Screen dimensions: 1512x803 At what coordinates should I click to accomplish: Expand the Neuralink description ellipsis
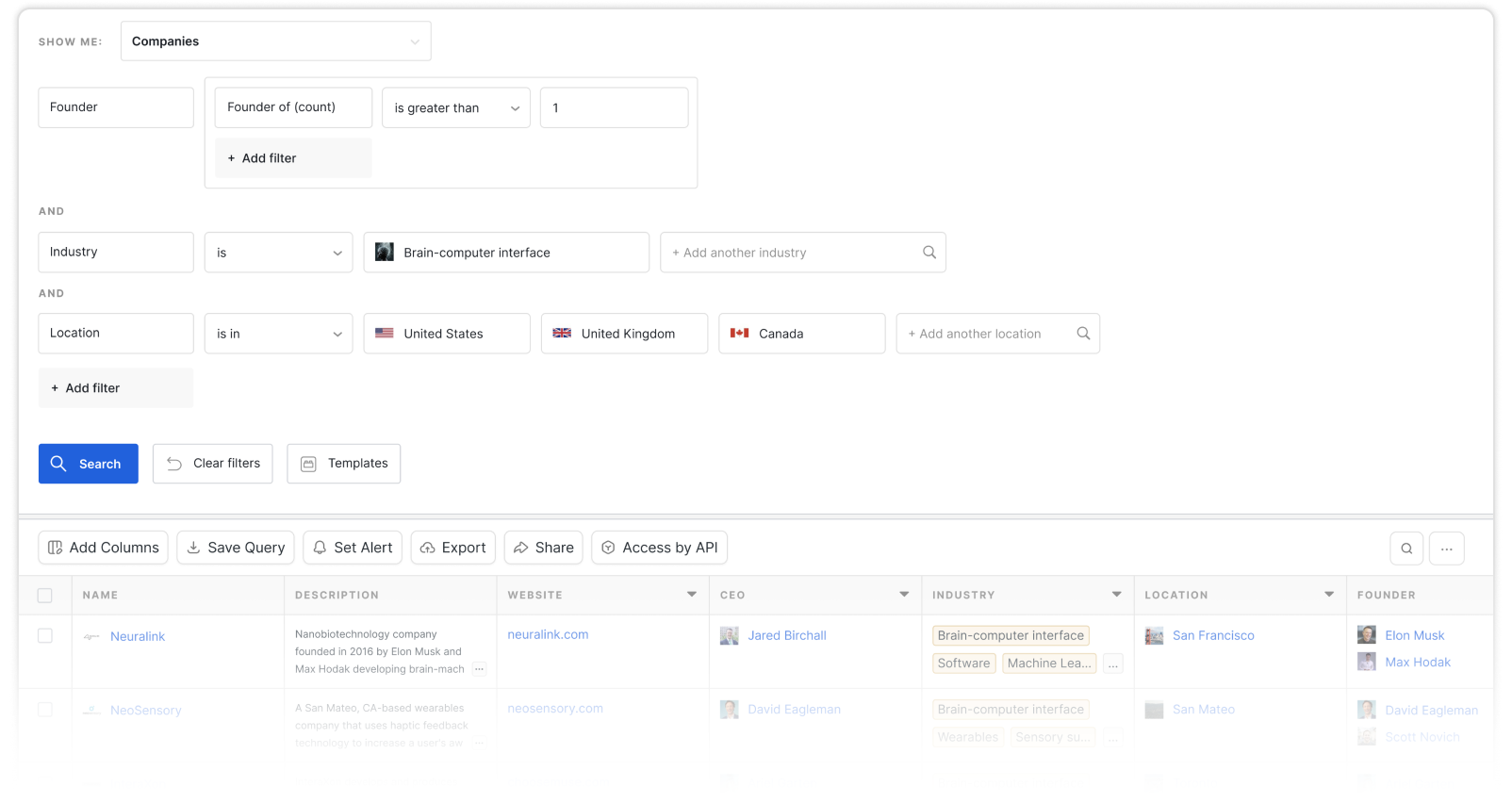pos(479,669)
